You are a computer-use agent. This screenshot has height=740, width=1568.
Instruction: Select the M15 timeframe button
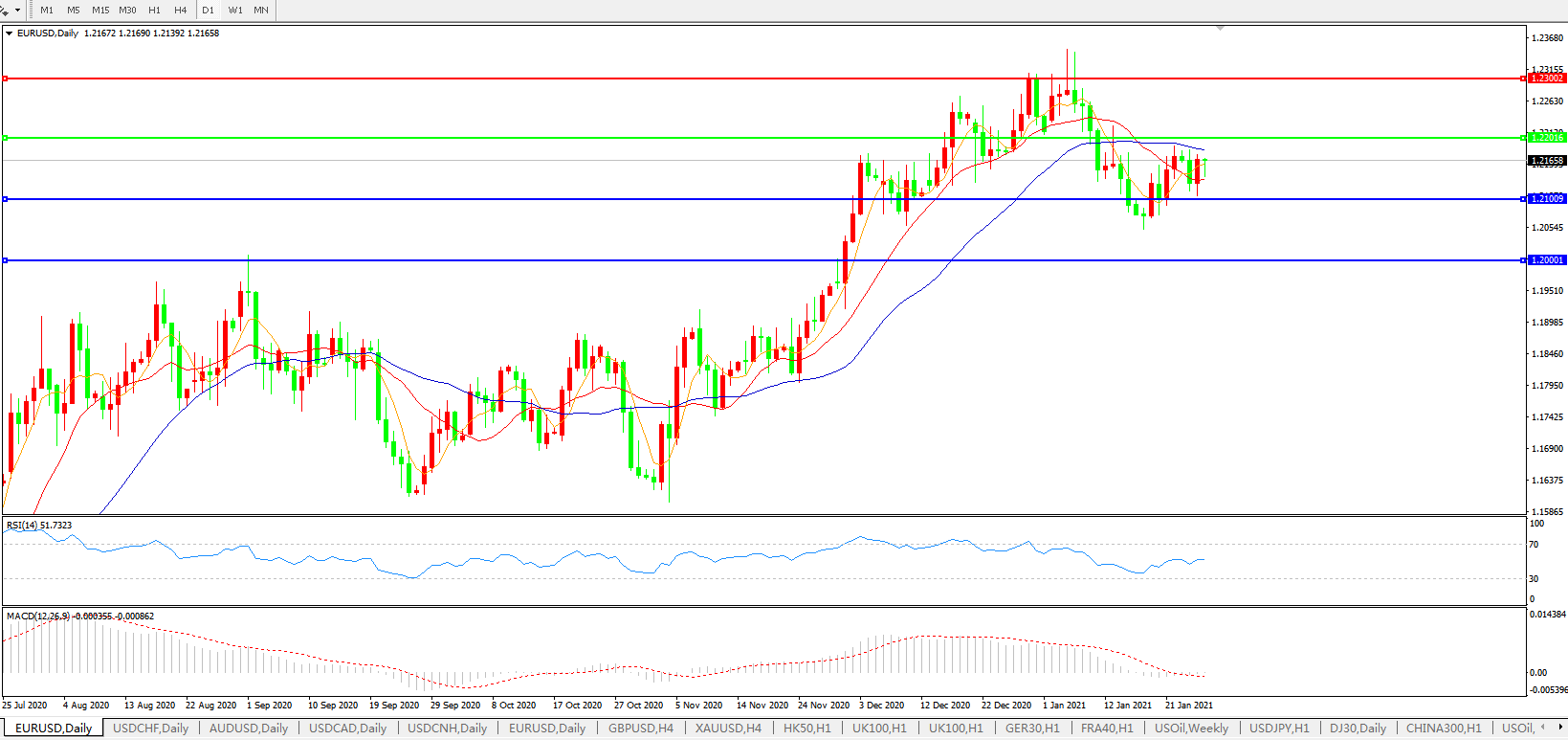tap(100, 11)
